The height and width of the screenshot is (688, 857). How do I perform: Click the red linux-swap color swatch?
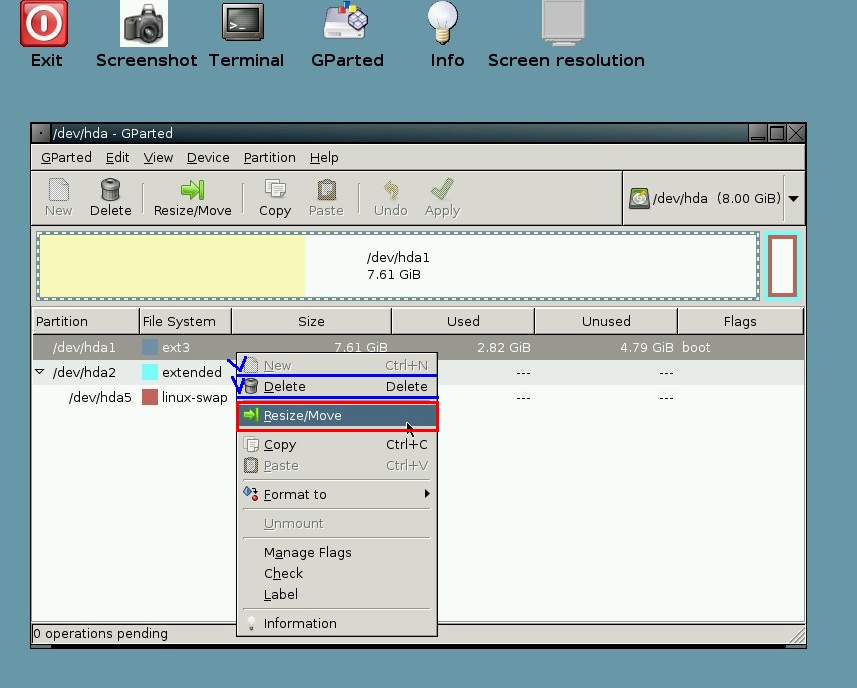pyautogui.click(x=150, y=397)
